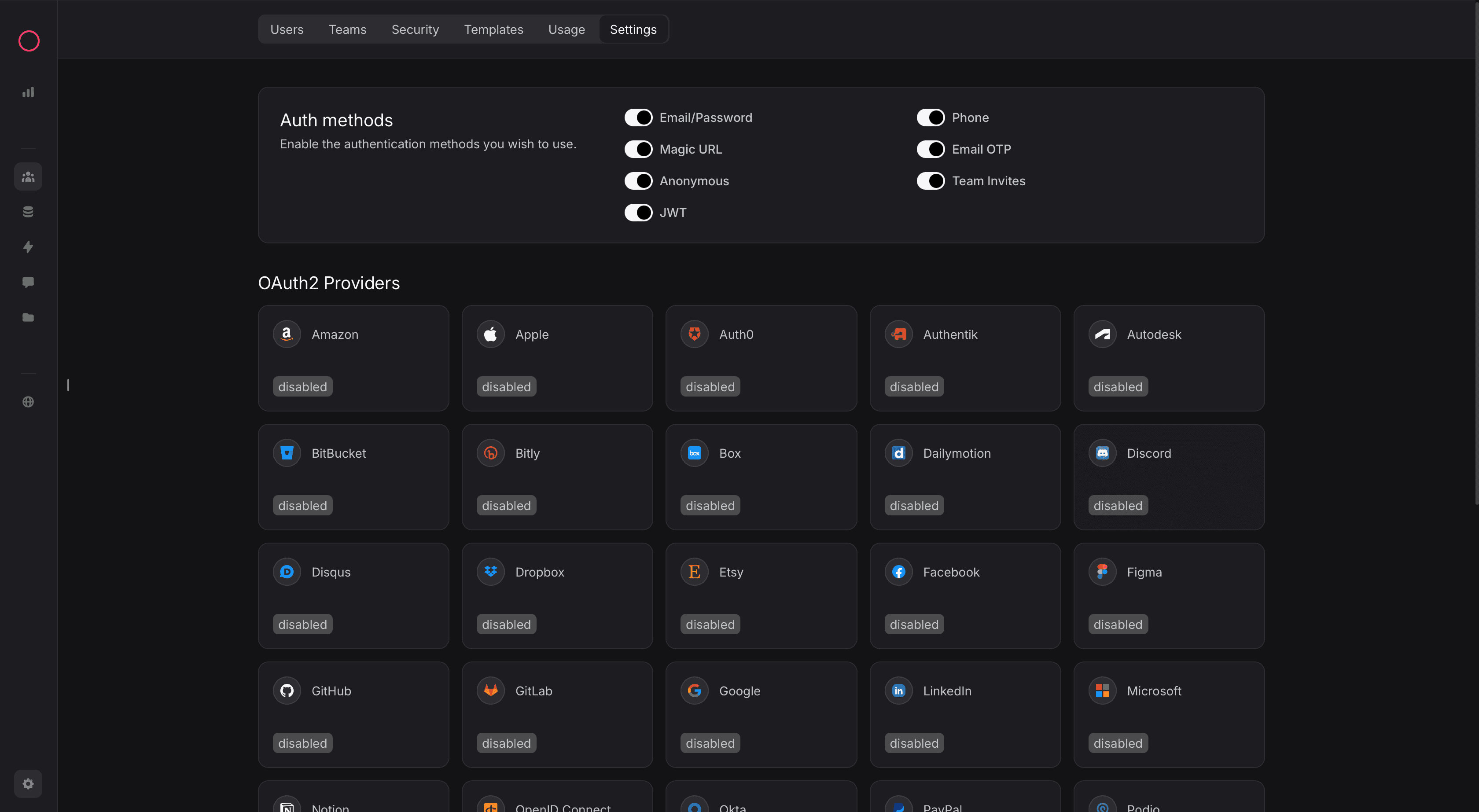Open the Overview bar chart sidebar icon
The height and width of the screenshot is (812, 1479).
coord(28,92)
